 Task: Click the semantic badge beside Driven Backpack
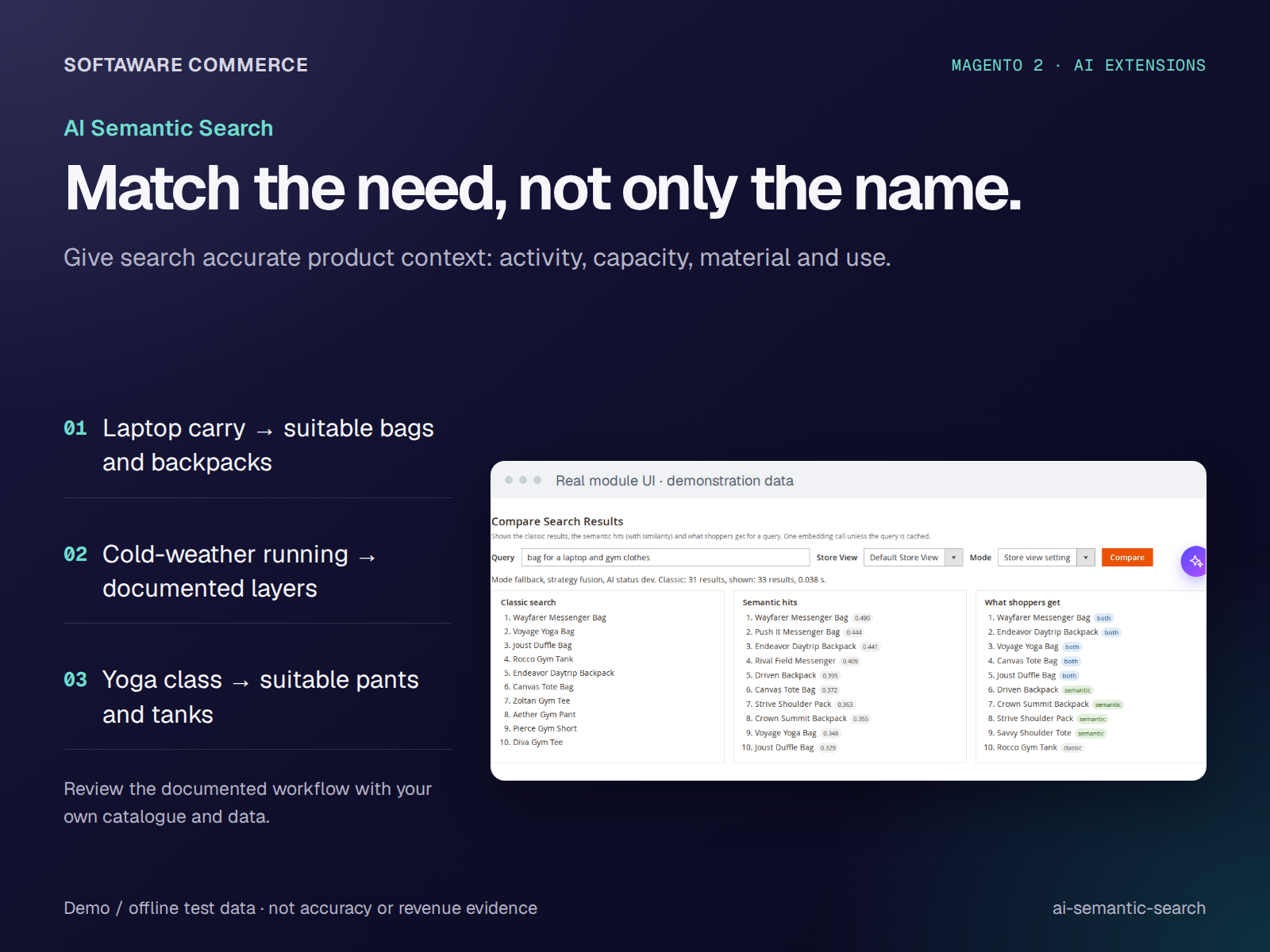[1077, 690]
